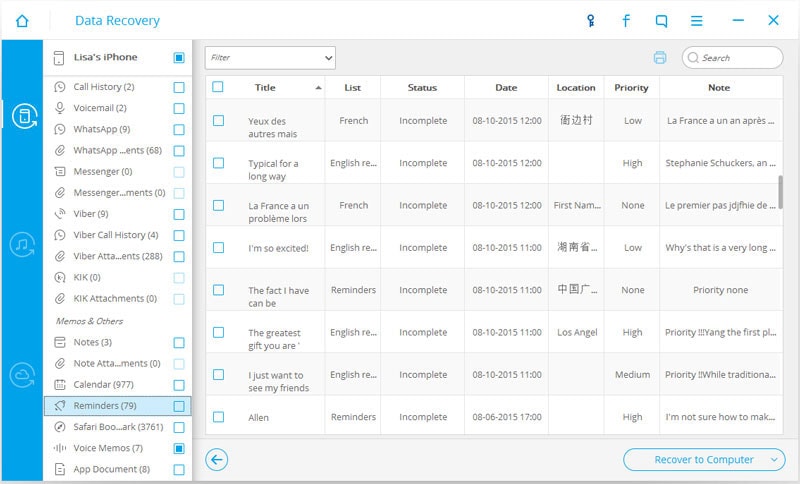Click the App Document file icon
The width and height of the screenshot is (800, 484).
[x=60, y=469]
